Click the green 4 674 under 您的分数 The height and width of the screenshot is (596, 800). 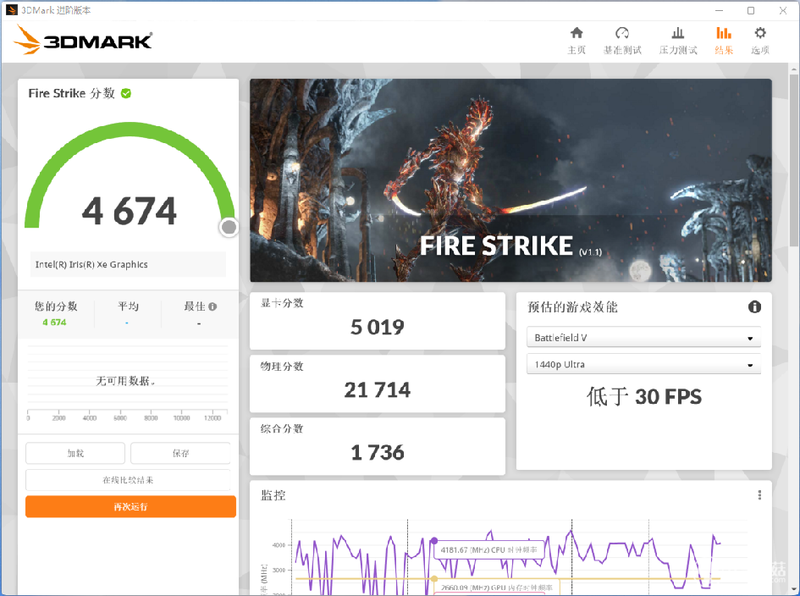click(x=55, y=322)
